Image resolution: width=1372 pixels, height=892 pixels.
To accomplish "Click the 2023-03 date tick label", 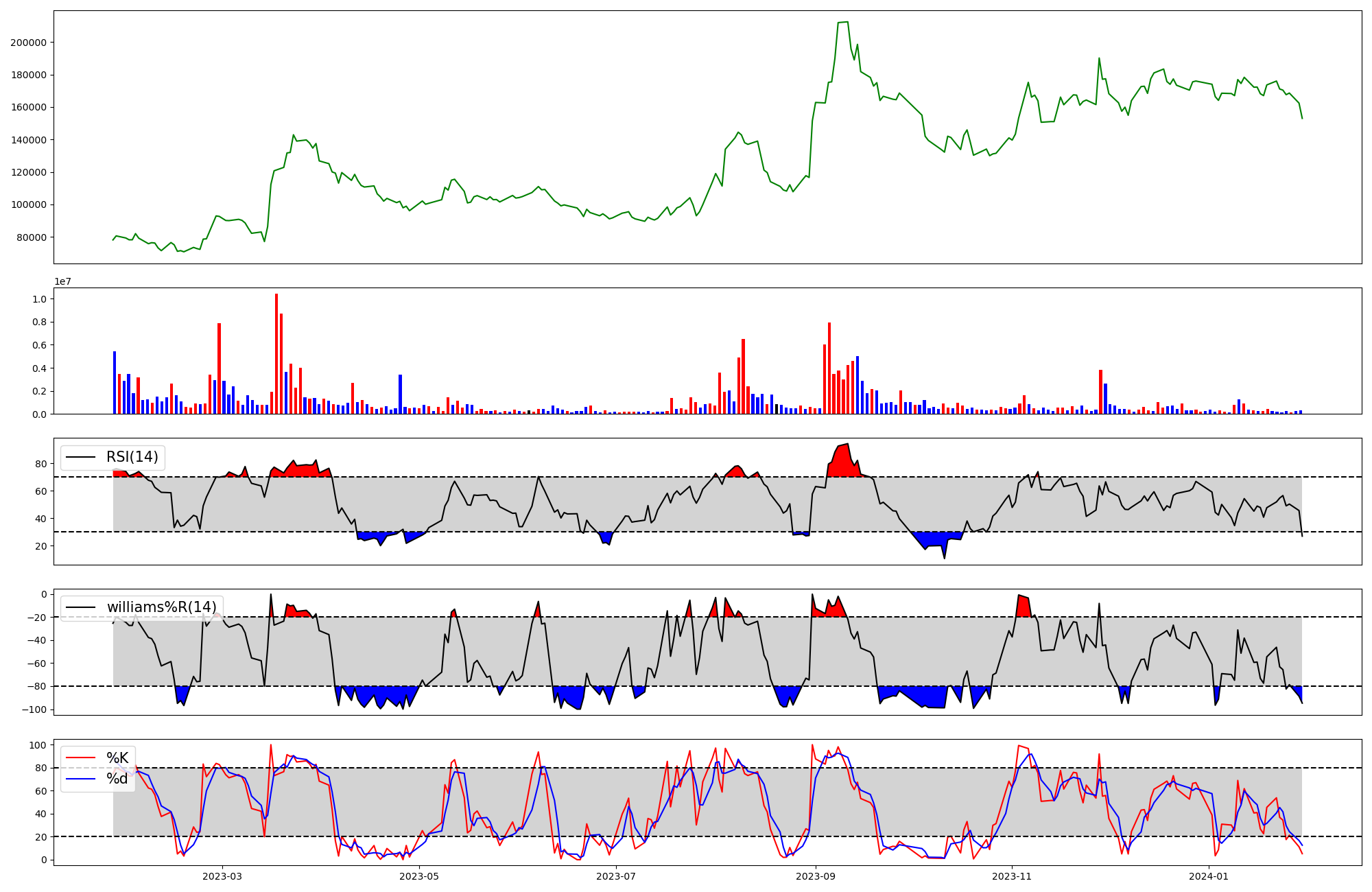I will tap(222, 876).
